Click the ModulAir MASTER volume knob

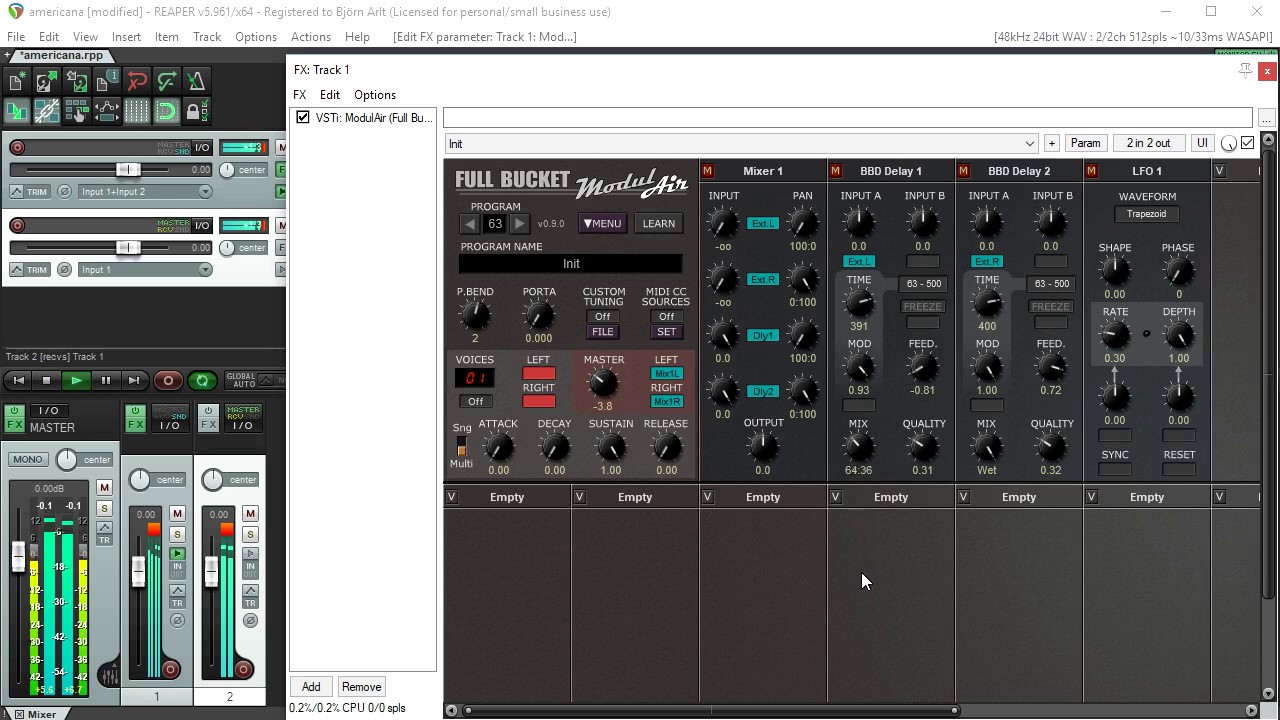pos(603,382)
